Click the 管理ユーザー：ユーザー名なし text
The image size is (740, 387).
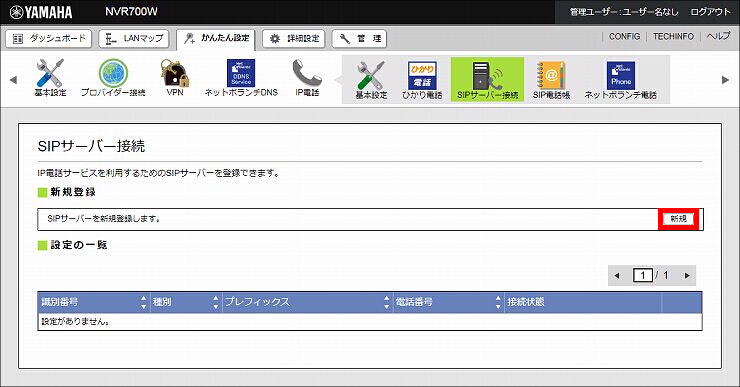click(624, 12)
